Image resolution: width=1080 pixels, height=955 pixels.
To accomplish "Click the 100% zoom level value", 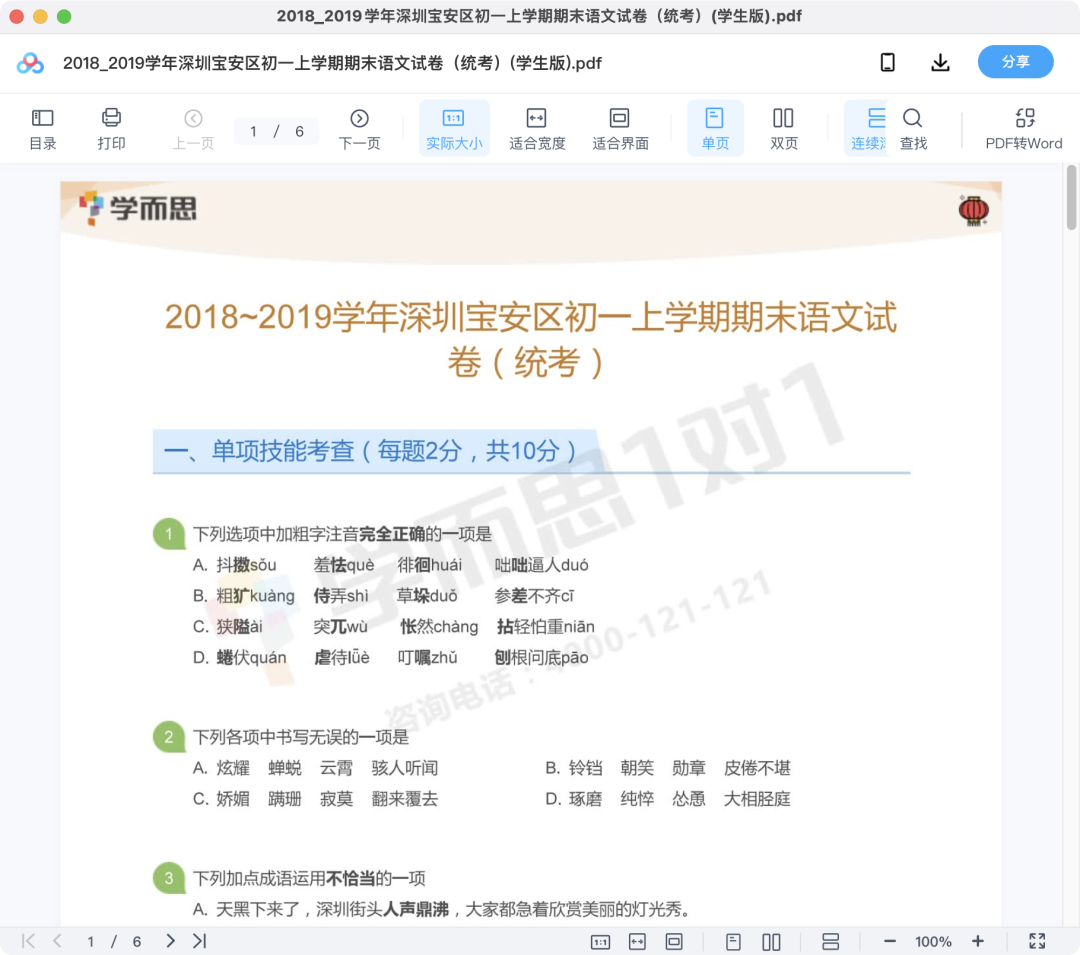I will (x=933, y=941).
